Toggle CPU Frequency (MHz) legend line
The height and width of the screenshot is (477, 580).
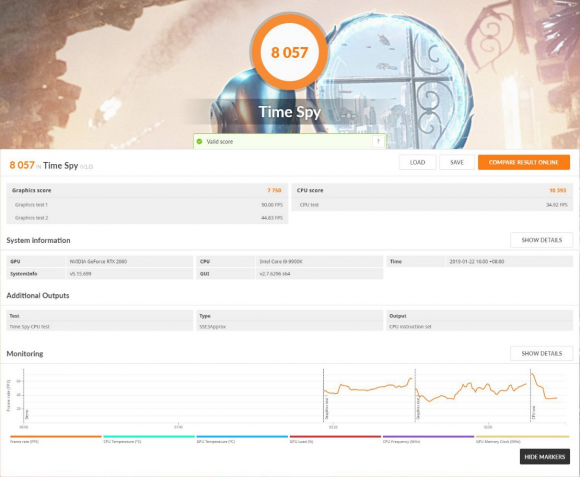tap(428, 439)
